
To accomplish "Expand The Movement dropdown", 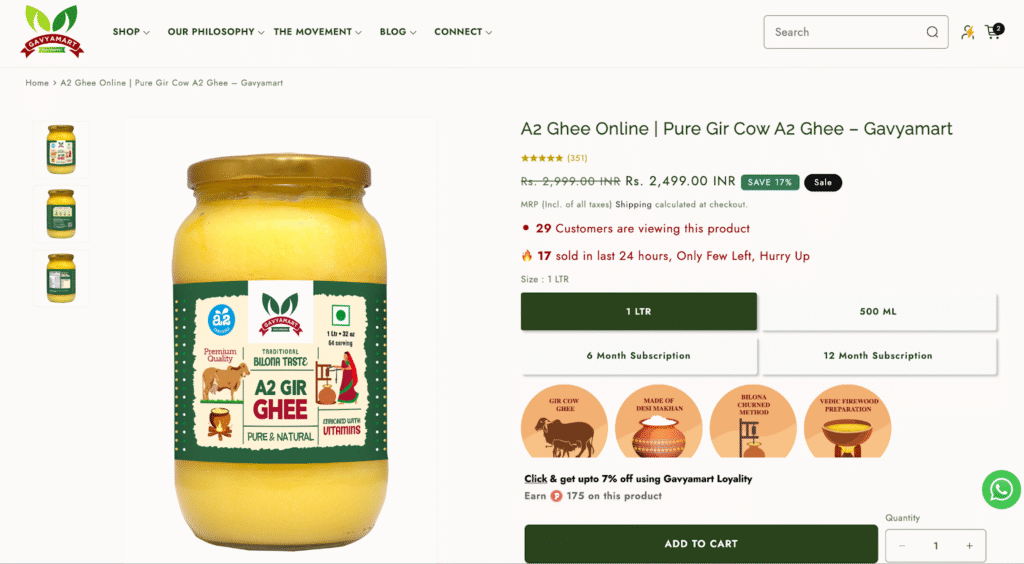I will tap(317, 32).
